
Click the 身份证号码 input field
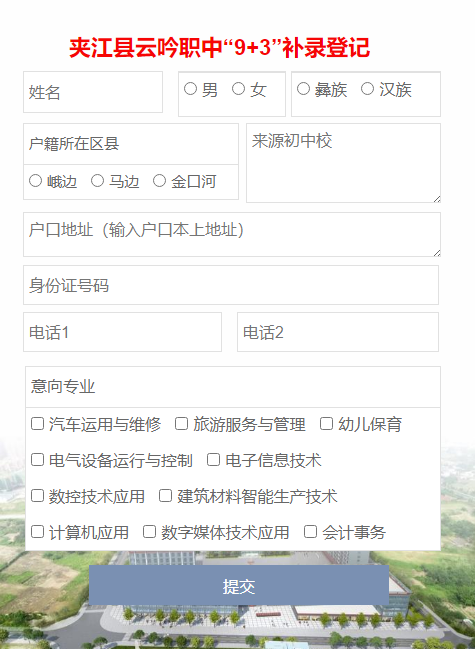pyautogui.click(x=231, y=285)
